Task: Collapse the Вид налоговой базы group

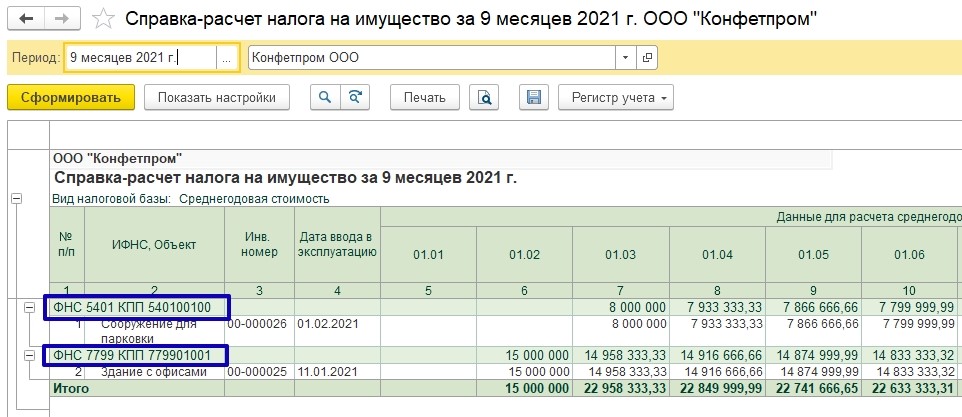Action: pyautogui.click(x=17, y=199)
